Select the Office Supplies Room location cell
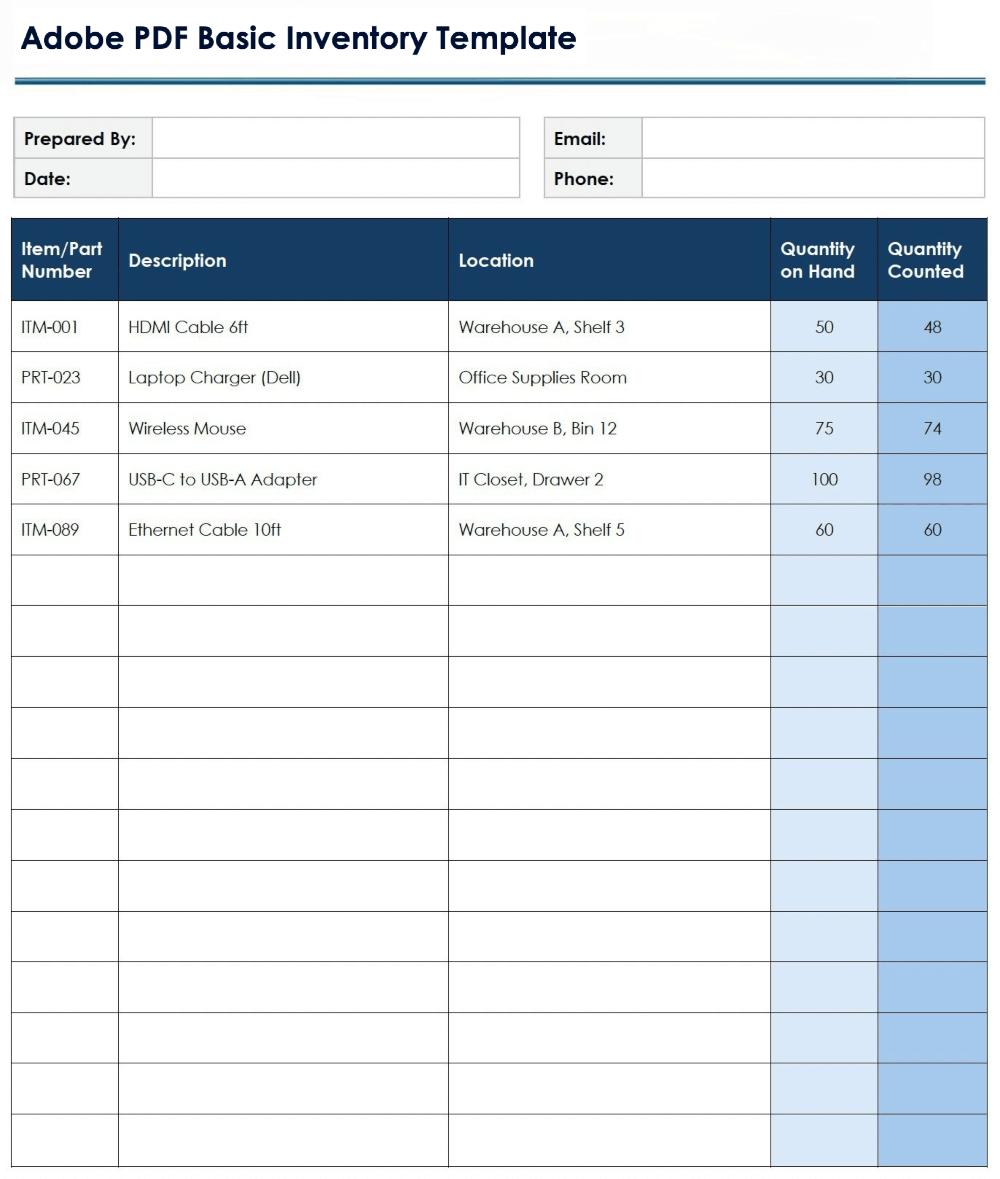The height and width of the screenshot is (1179, 1000). click(x=543, y=378)
